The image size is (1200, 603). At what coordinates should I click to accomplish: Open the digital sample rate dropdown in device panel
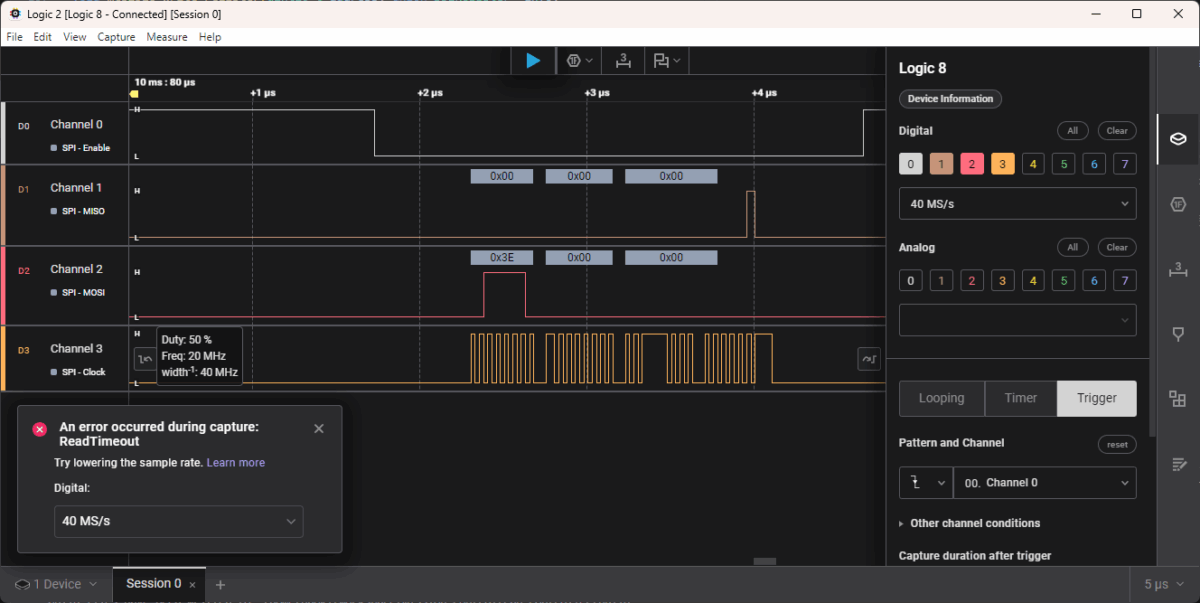coord(1017,203)
